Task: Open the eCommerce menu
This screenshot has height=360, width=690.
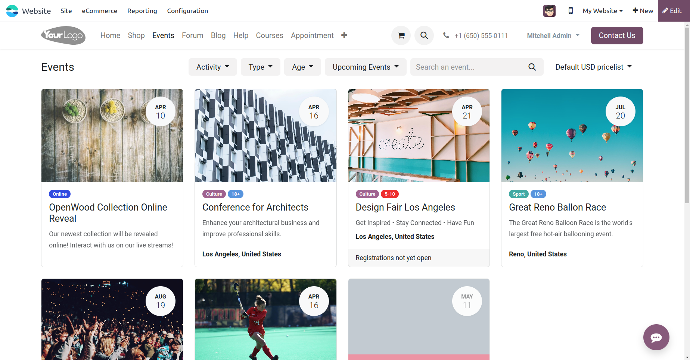Action: 99,11
